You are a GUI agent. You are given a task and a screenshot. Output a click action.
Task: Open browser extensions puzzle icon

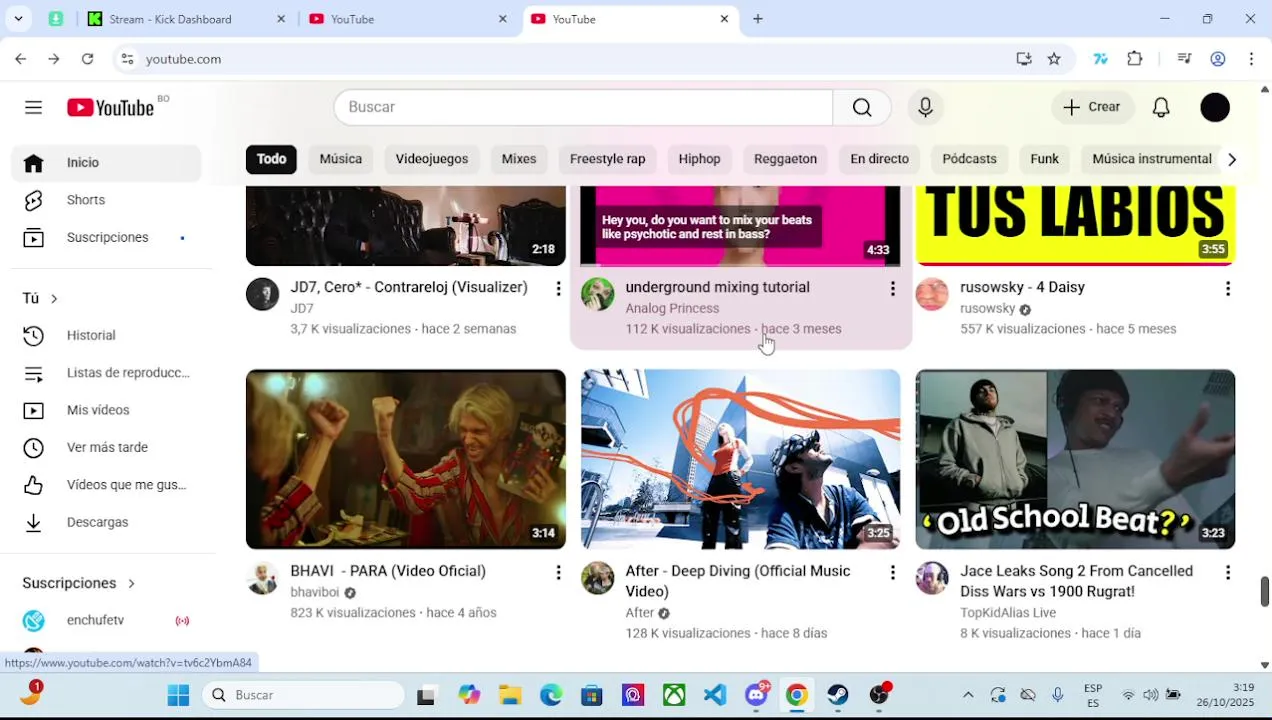(1135, 59)
